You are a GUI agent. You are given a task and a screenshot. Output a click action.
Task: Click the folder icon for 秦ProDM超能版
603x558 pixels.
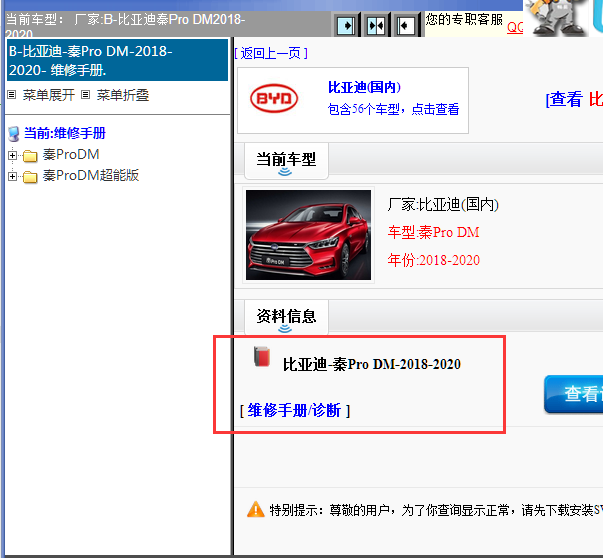30,177
